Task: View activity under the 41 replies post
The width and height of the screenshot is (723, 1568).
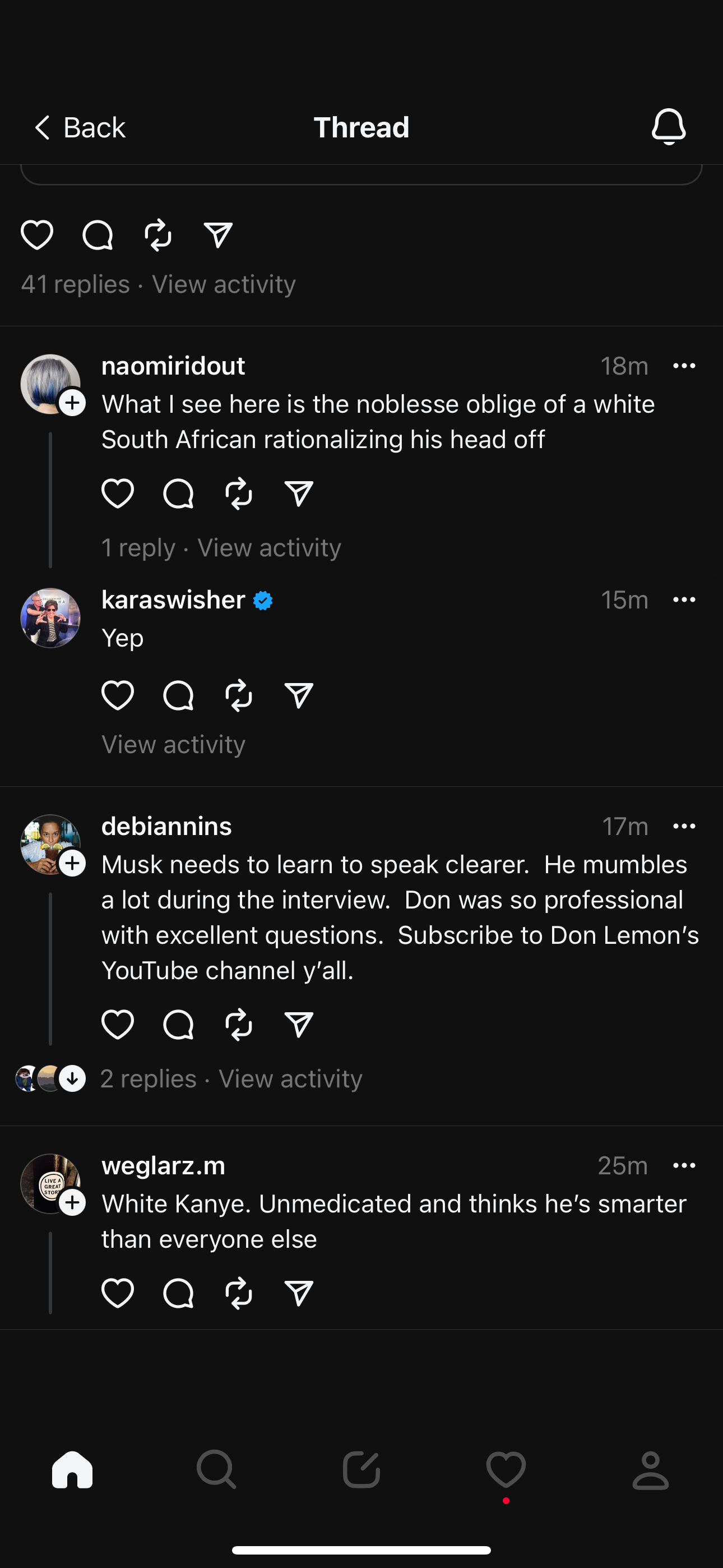Action: point(224,284)
